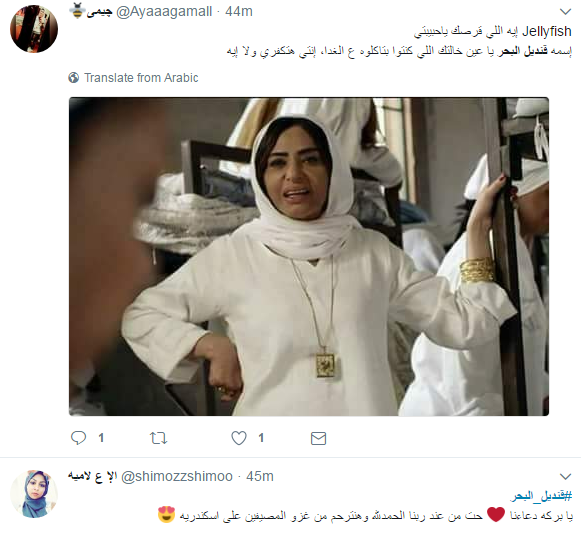581x536 pixels.
Task: Retweet the Jellyfish tweet
Action: click(159, 438)
